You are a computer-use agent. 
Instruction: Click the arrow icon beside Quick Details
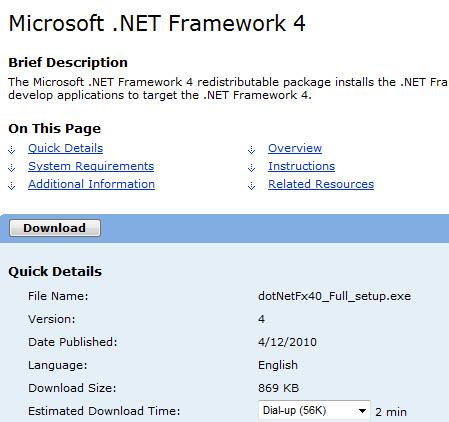click(x=12, y=150)
